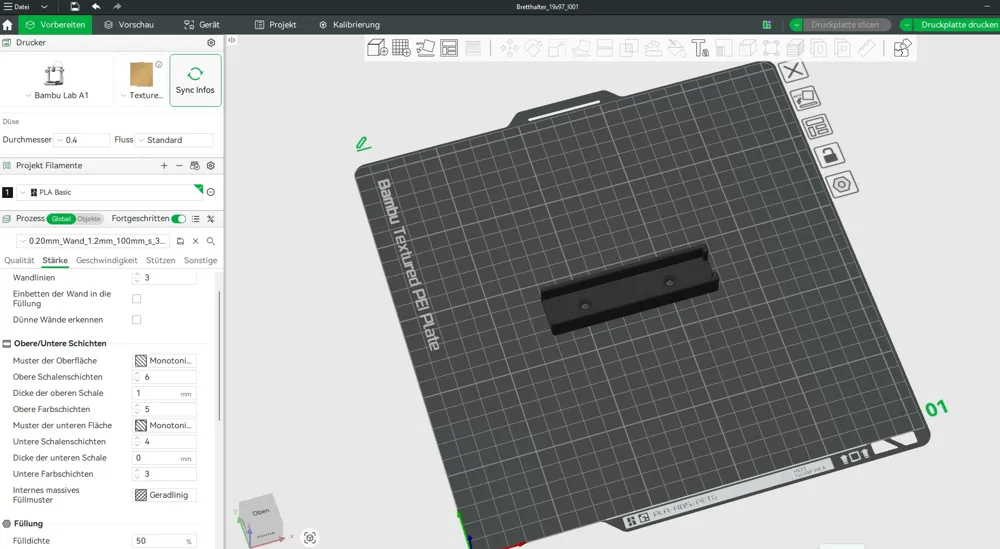Open the Geschwindigkeit settings tab
The image size is (1000, 549).
click(x=107, y=260)
